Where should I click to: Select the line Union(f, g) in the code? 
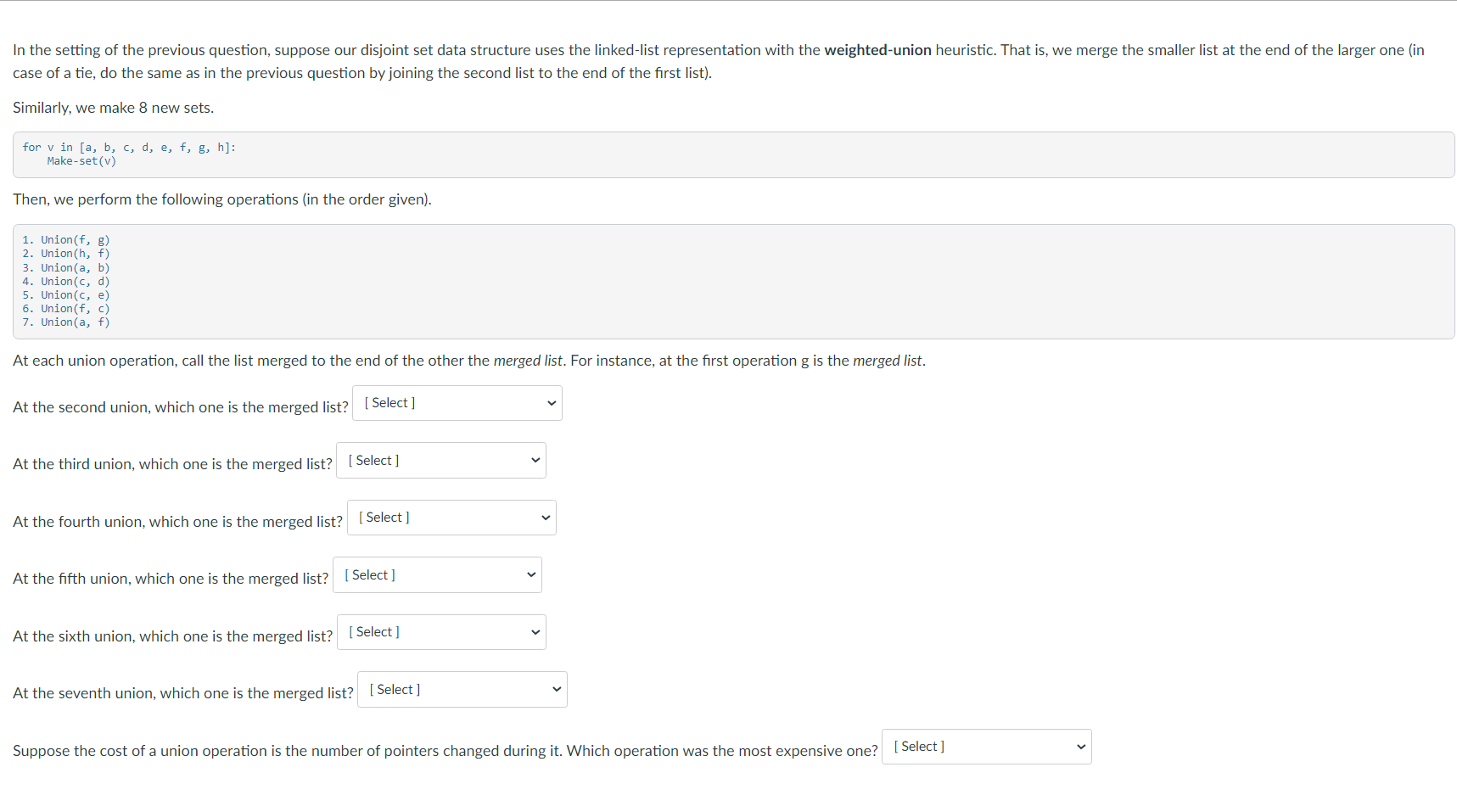click(73, 239)
